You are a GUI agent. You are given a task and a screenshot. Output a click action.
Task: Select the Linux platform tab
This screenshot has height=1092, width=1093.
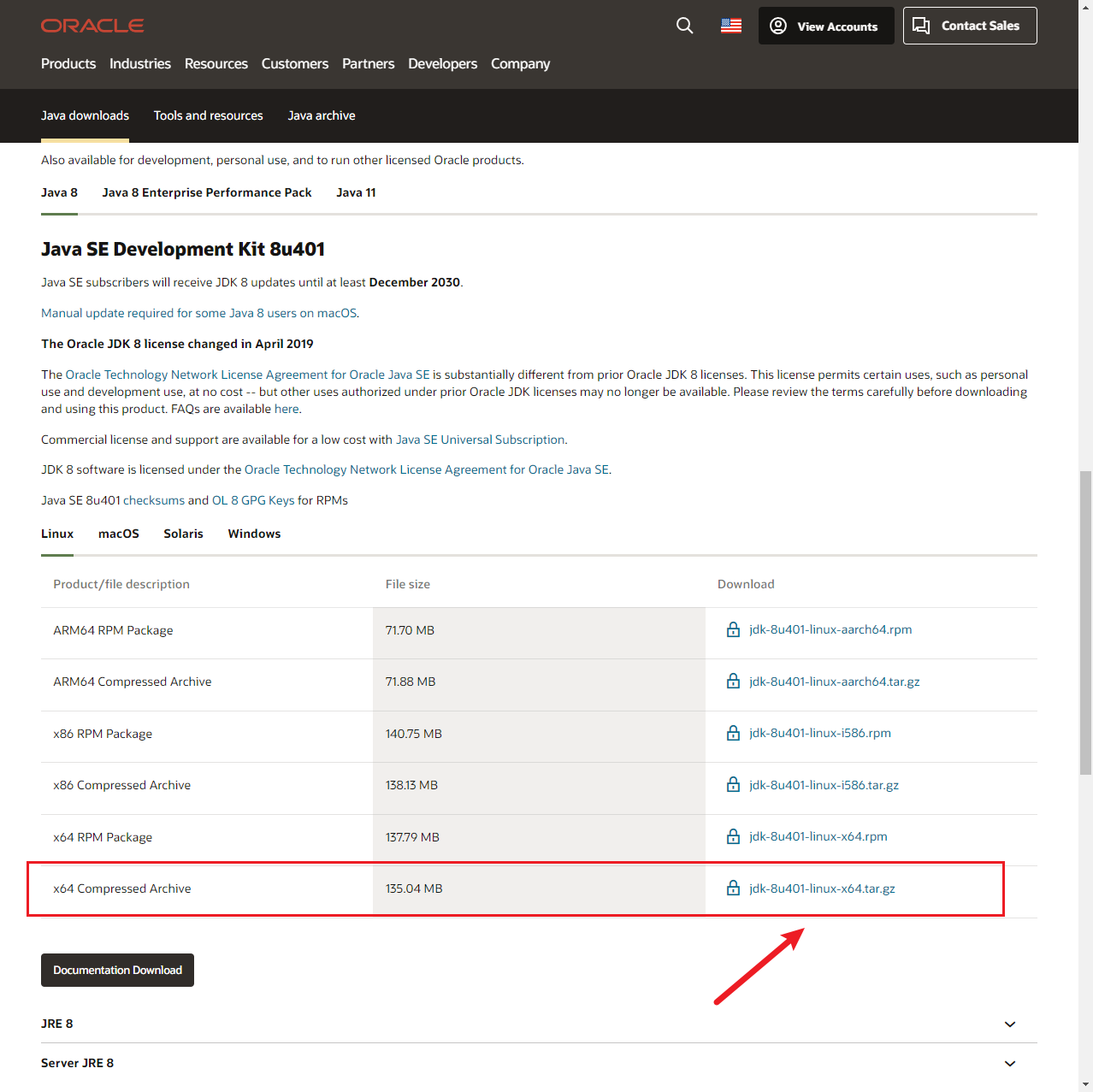[x=57, y=534]
